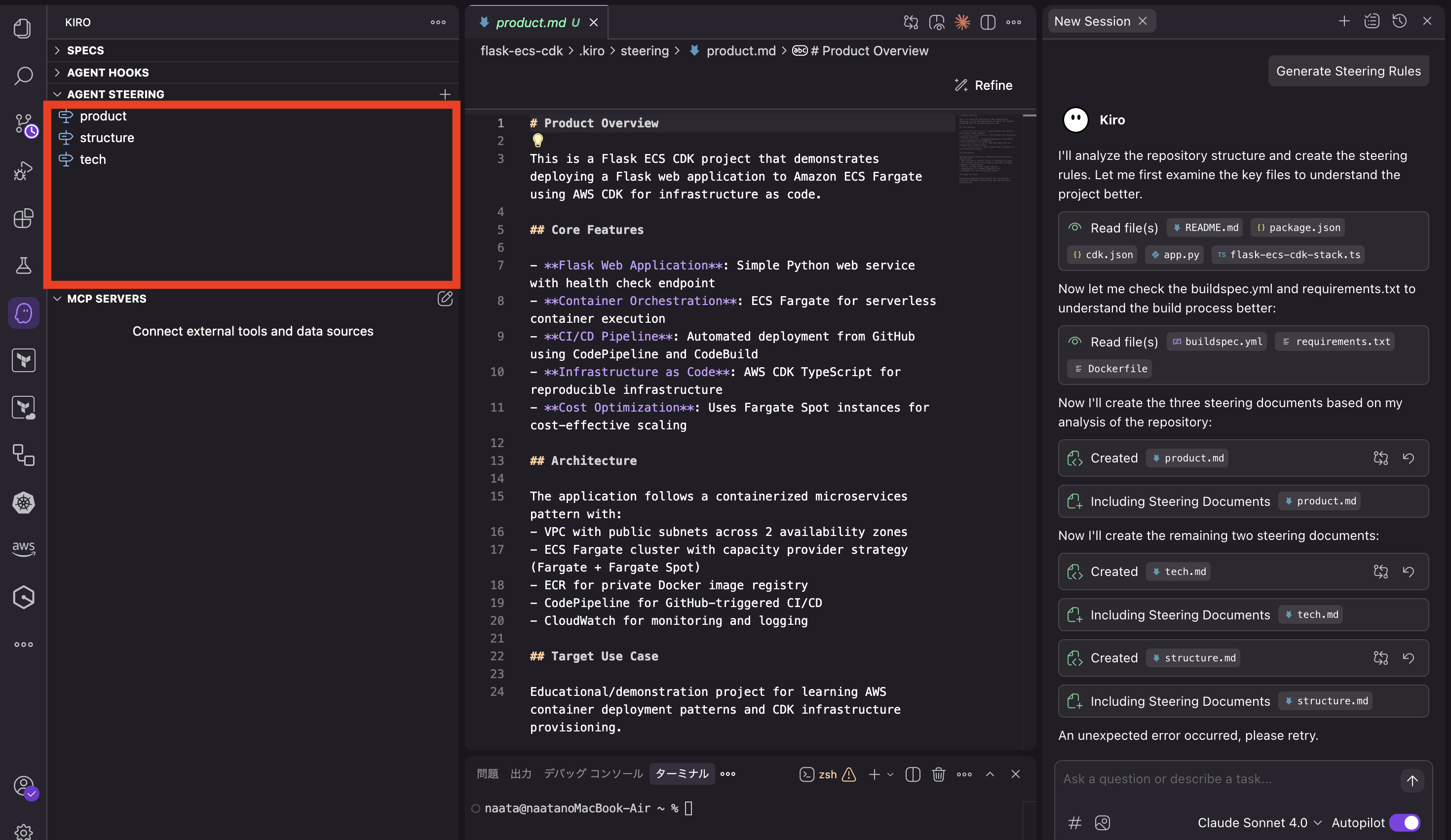Add new steering file with plus icon

click(445, 94)
